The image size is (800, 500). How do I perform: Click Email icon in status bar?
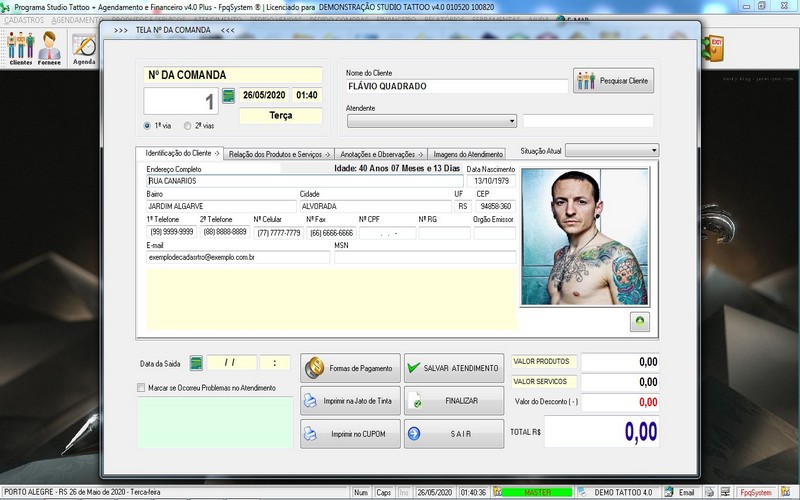pyautogui.click(x=669, y=492)
